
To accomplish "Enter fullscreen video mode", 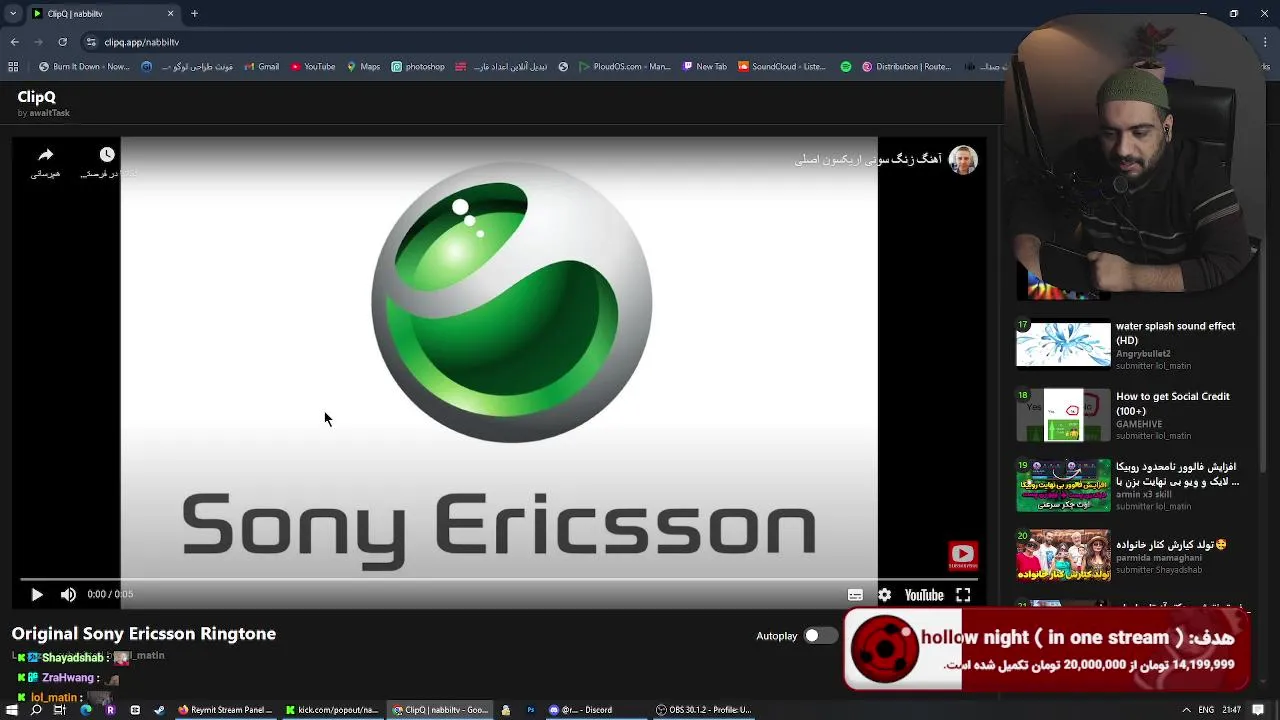I will [x=963, y=595].
